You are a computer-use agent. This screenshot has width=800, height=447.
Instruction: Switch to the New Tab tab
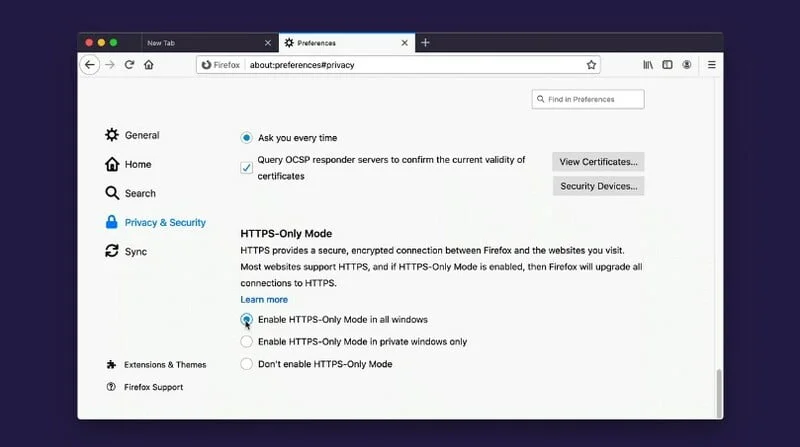pyautogui.click(x=209, y=43)
